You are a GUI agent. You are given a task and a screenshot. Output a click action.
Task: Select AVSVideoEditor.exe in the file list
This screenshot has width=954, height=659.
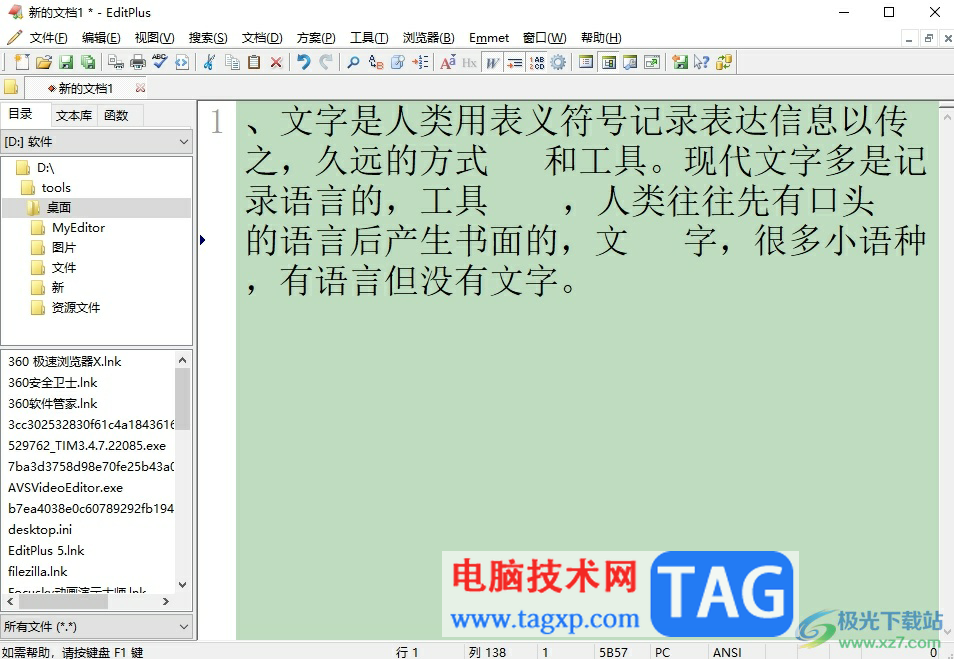[x=65, y=487]
